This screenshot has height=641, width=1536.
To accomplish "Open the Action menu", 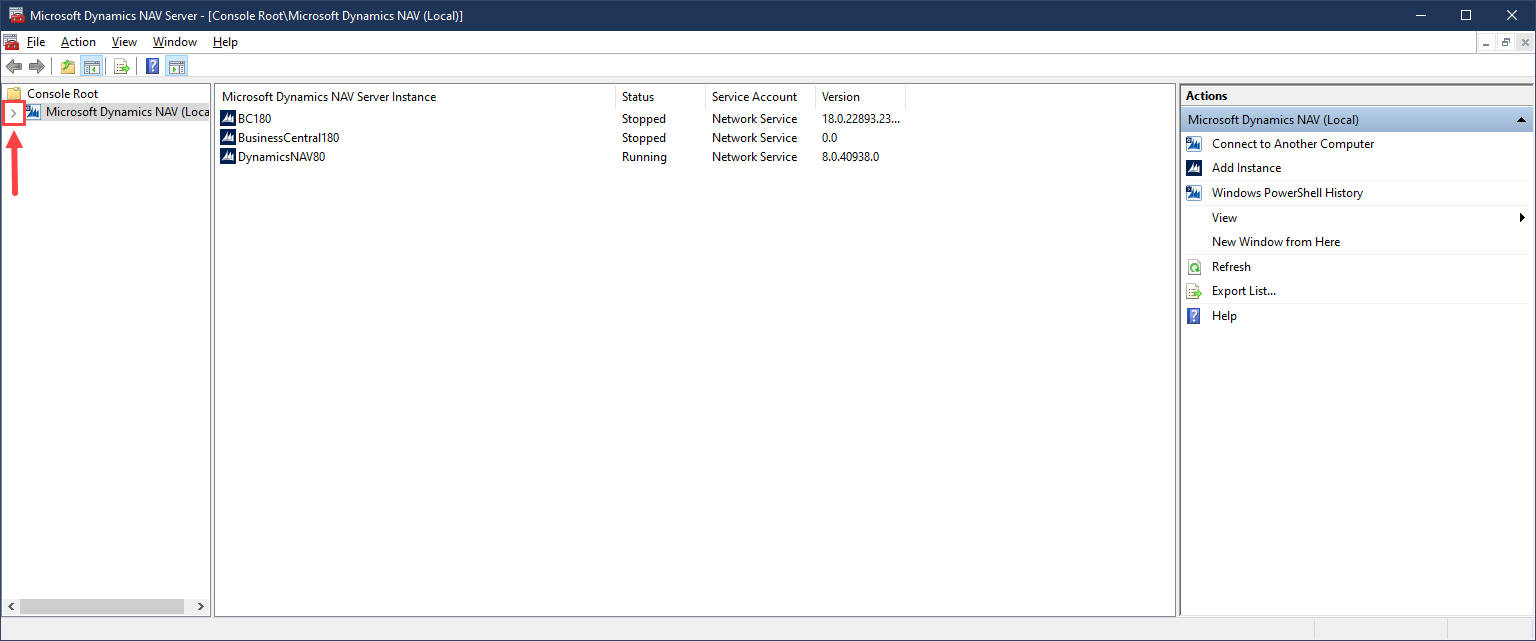I will pos(78,42).
